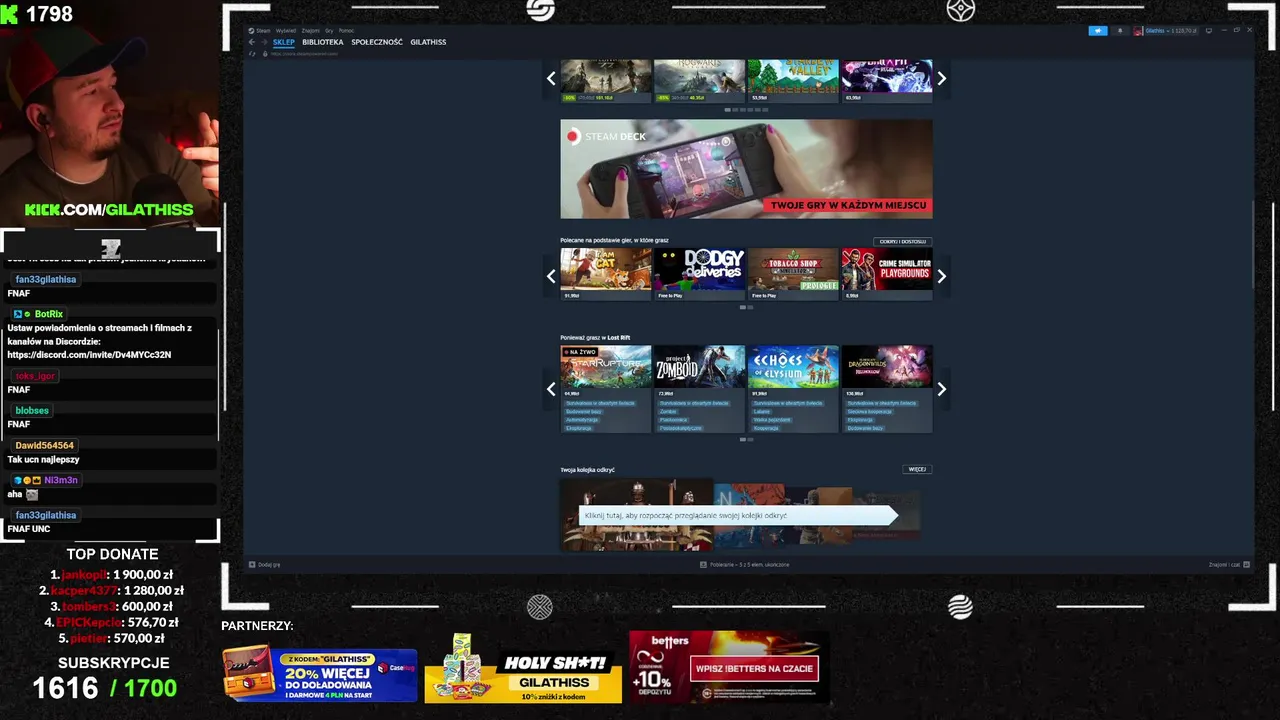This screenshot has height=720, width=1280.
Task: Show next page of Lost Rift recommendations
Action: click(941, 389)
